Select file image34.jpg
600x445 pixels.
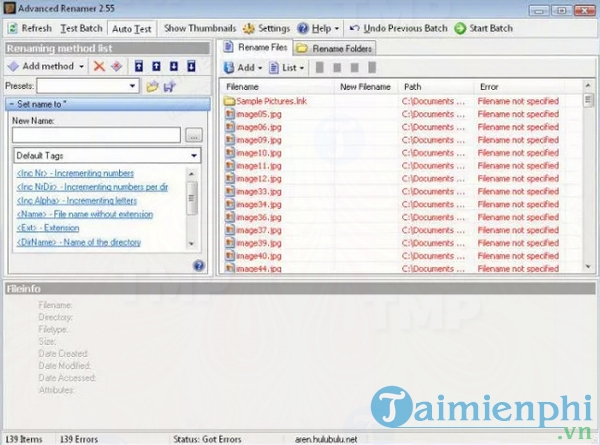pyautogui.click(x=401, y=204)
